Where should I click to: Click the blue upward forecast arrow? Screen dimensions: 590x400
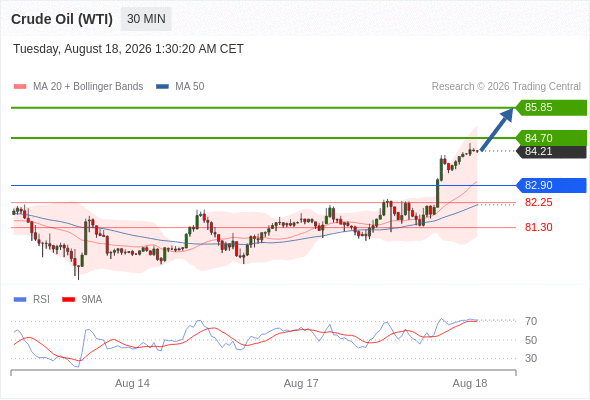coord(496,130)
